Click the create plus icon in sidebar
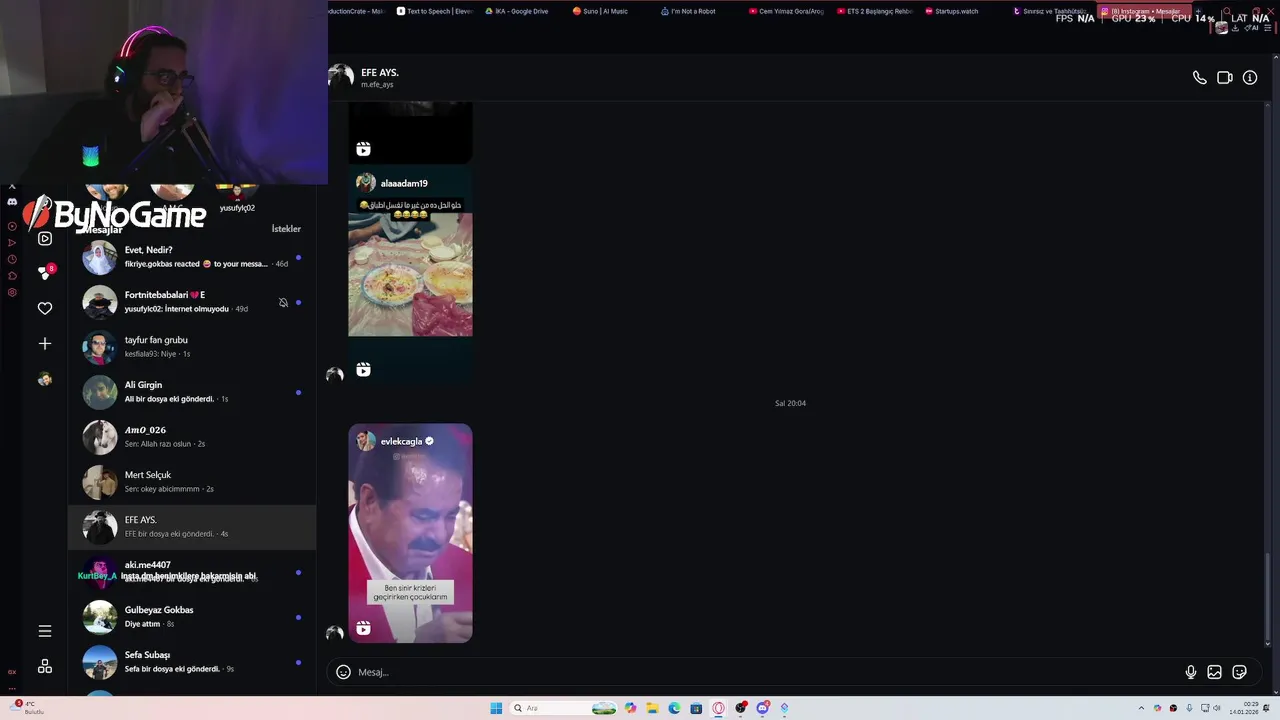The width and height of the screenshot is (1280, 720). (45, 344)
